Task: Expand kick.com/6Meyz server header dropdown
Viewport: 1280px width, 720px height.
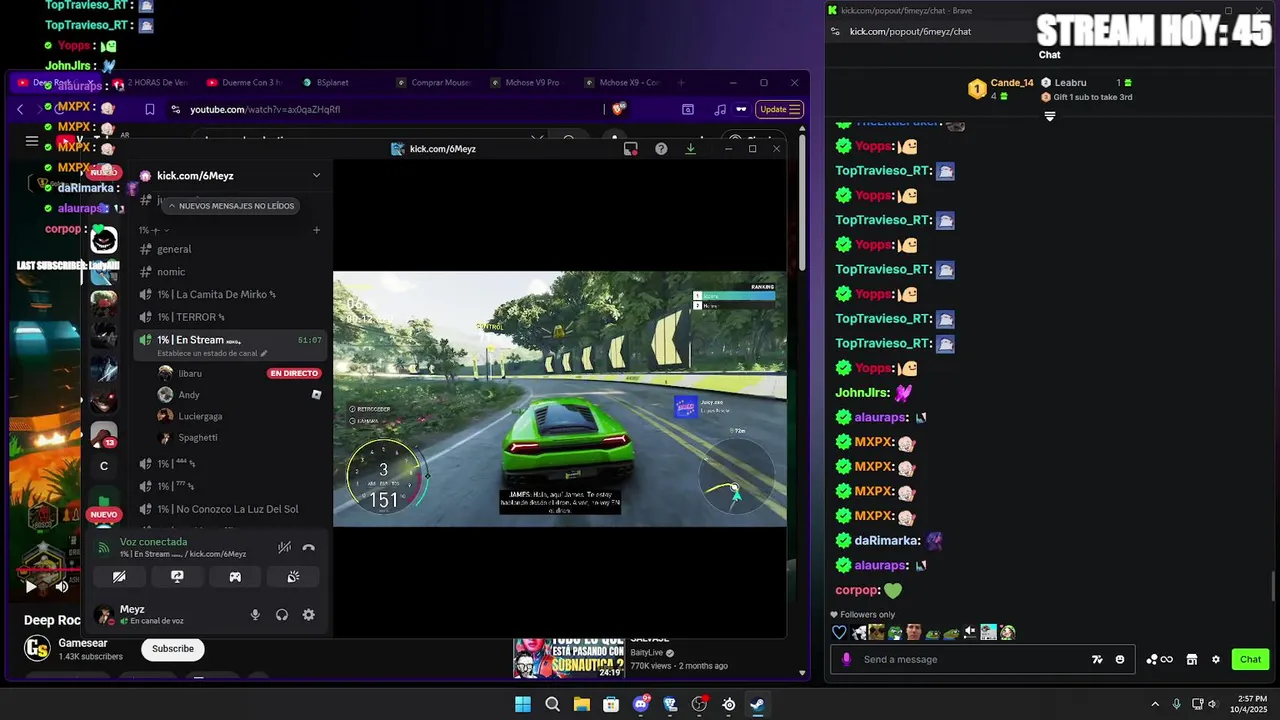Action: tap(316, 175)
